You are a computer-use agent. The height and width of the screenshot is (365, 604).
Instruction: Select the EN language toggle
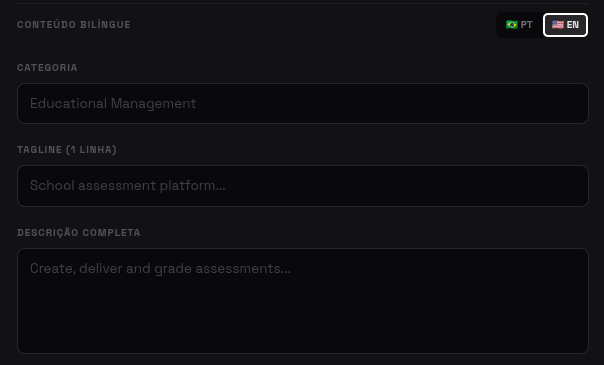[565, 25]
